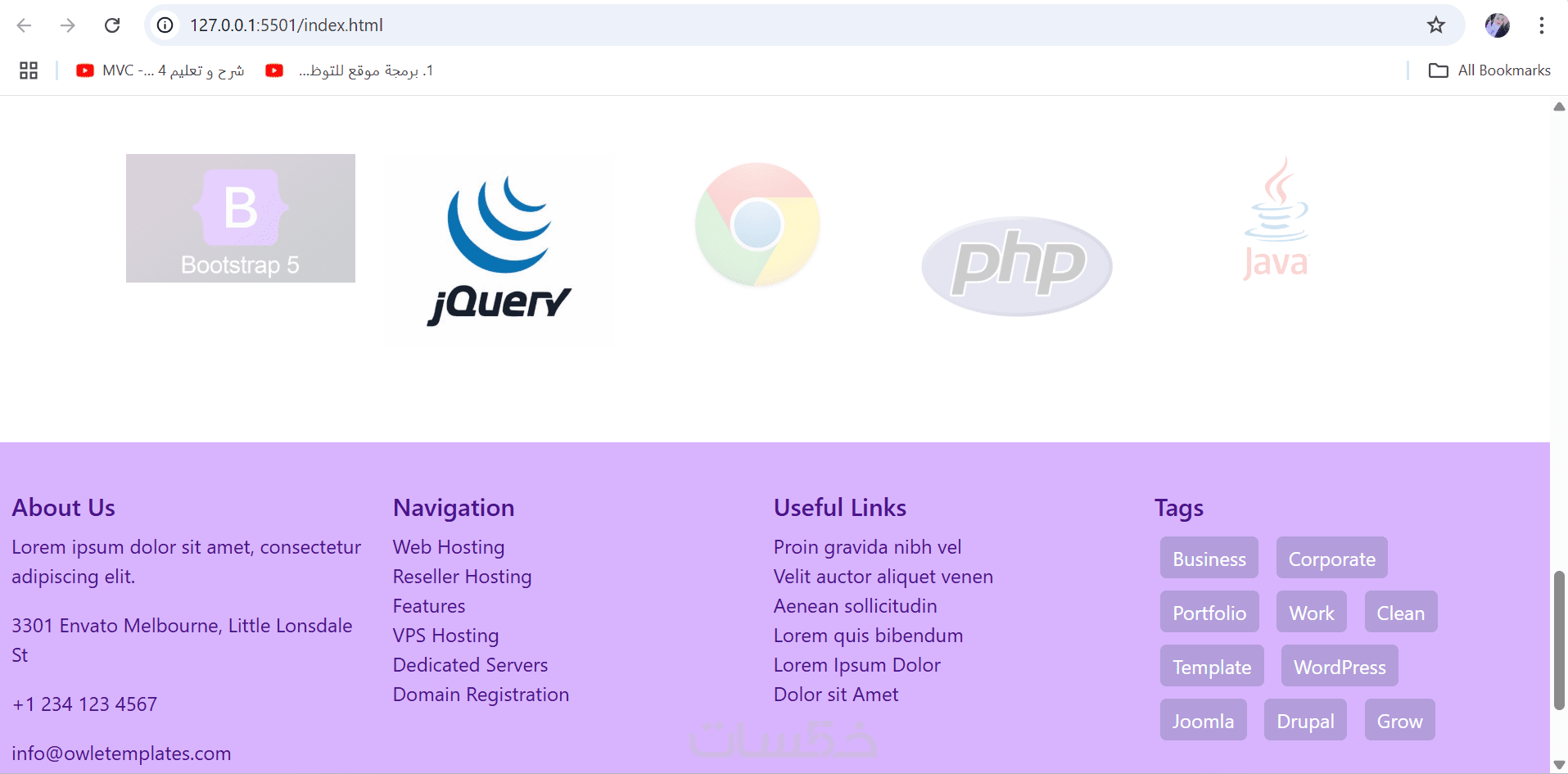Click the Tags heading

[1179, 508]
